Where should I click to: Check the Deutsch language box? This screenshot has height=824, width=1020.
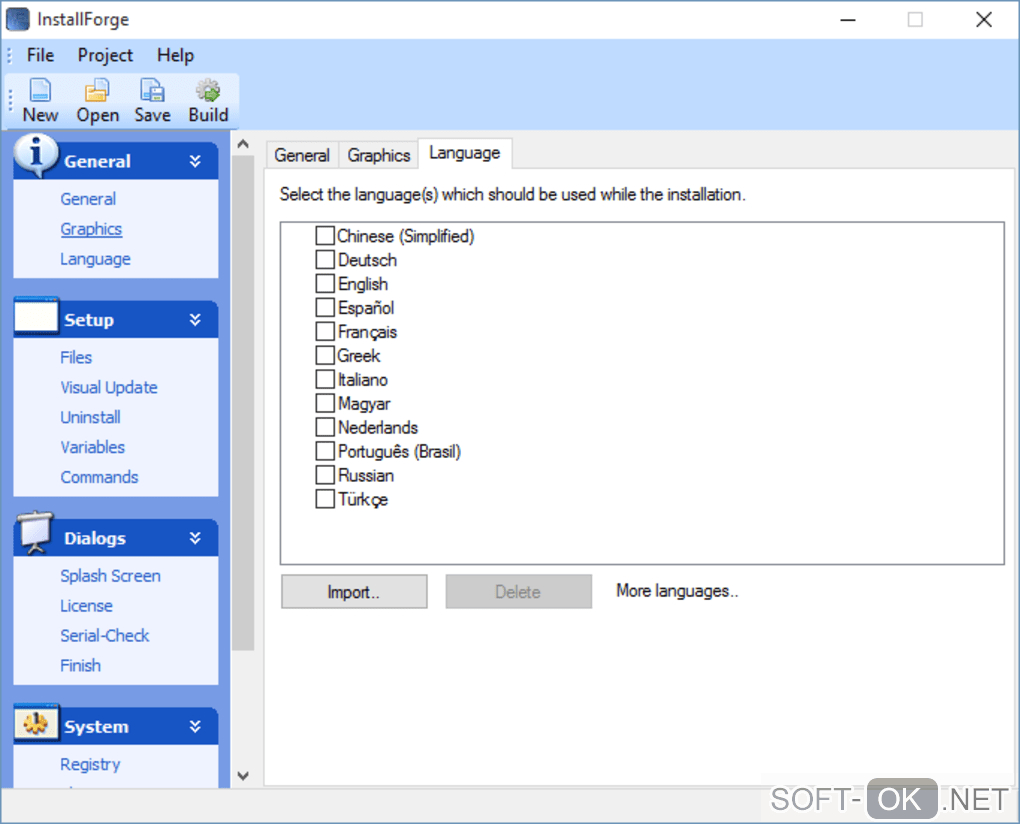[x=325, y=259]
